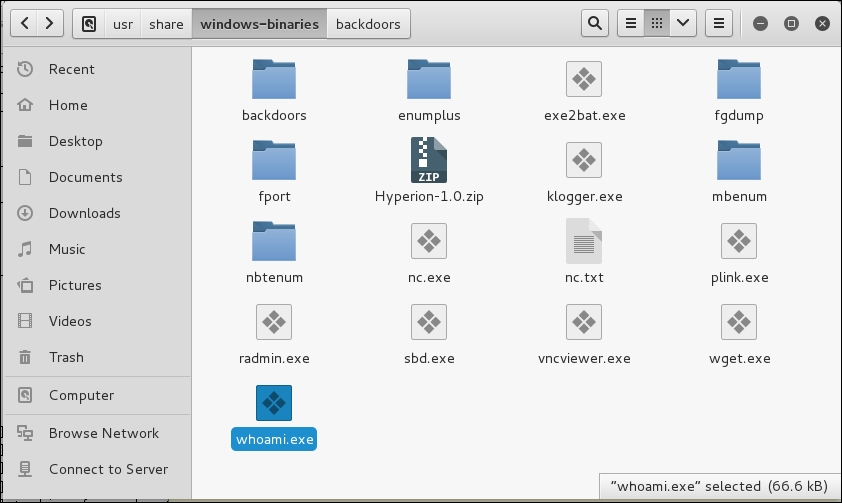Image resolution: width=842 pixels, height=503 pixels.
Task: Click the status text "whoami.exe" selected
Action: [686, 486]
